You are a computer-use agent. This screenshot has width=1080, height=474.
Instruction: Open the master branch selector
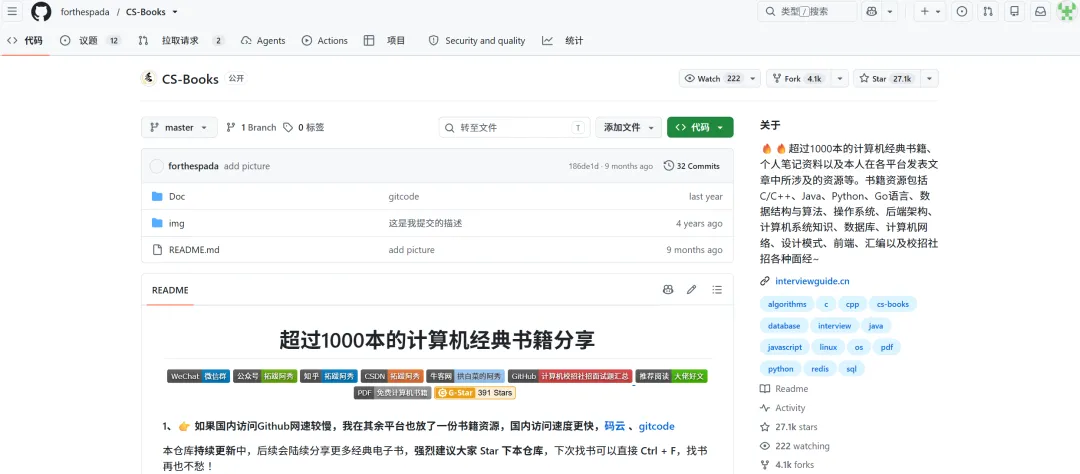(179, 127)
